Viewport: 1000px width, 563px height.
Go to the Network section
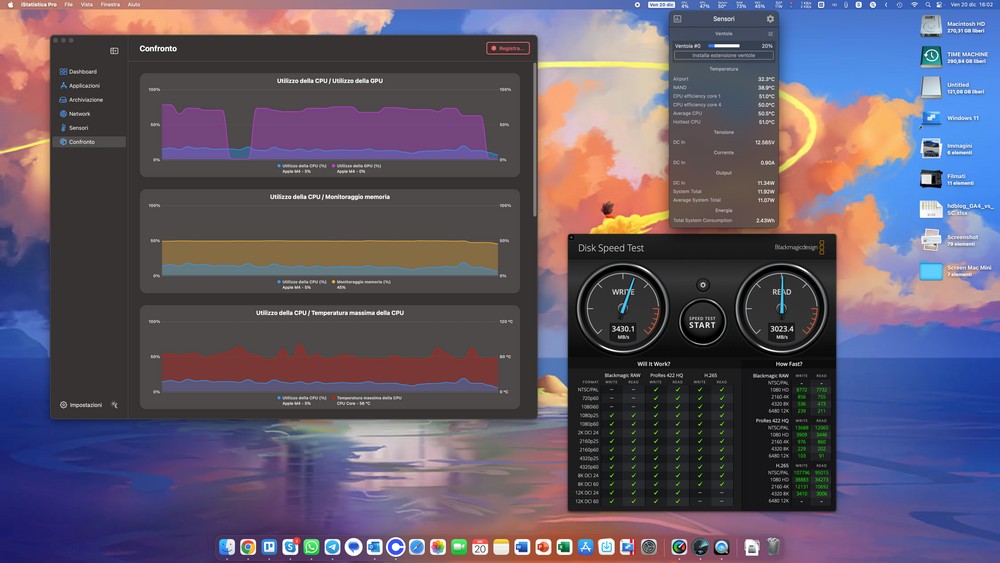(x=79, y=114)
